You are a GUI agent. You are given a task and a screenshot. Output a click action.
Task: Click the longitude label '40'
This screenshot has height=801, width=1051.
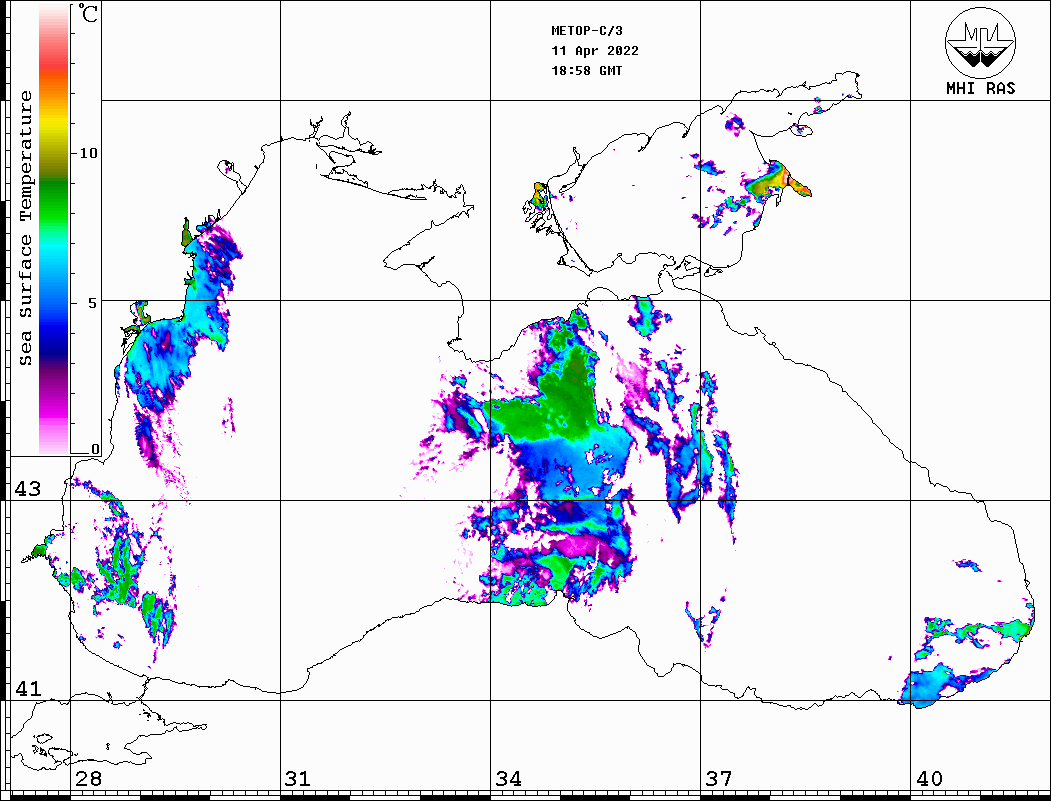point(929,779)
